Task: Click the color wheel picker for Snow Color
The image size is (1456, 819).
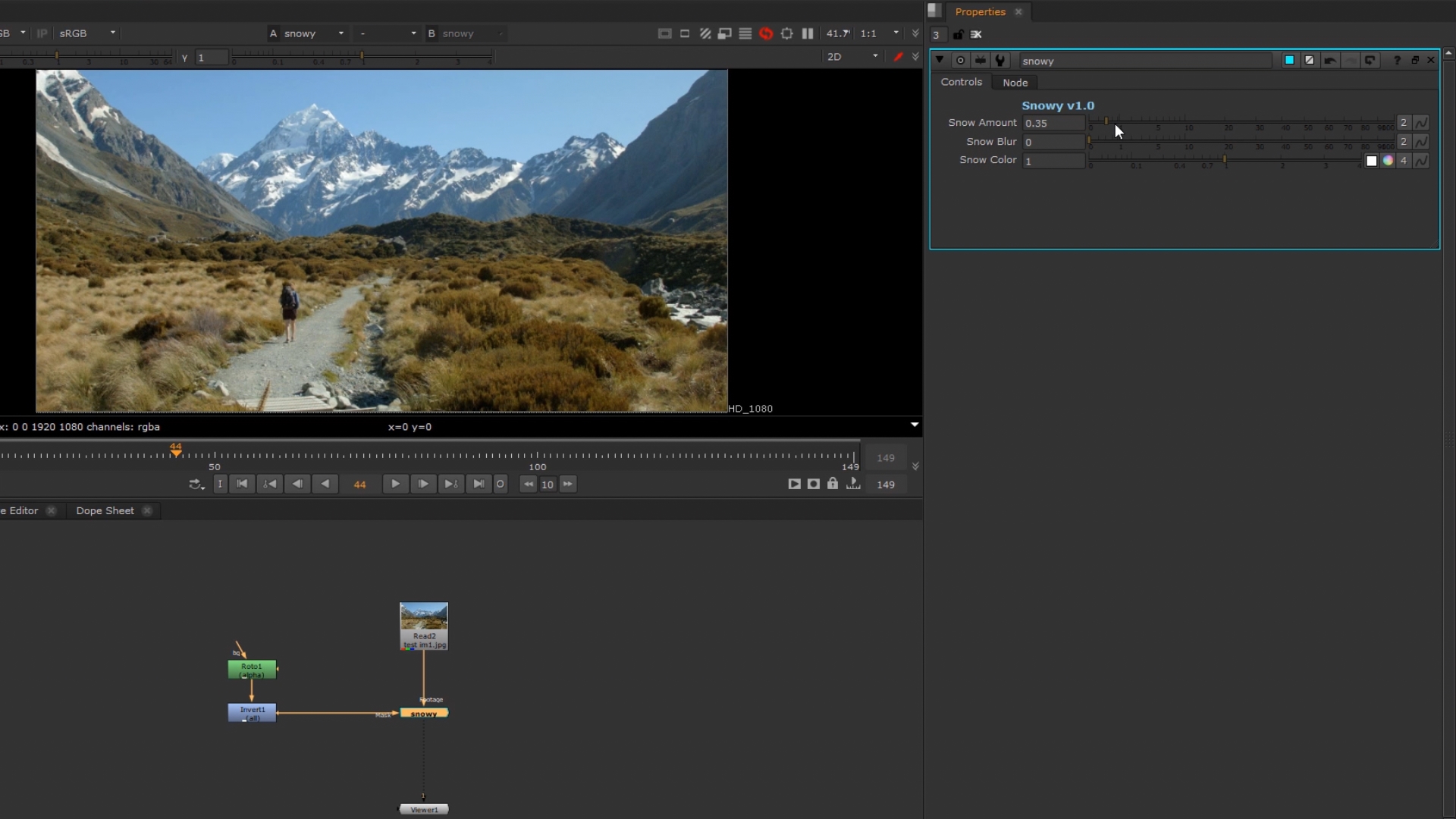Action: [x=1388, y=161]
